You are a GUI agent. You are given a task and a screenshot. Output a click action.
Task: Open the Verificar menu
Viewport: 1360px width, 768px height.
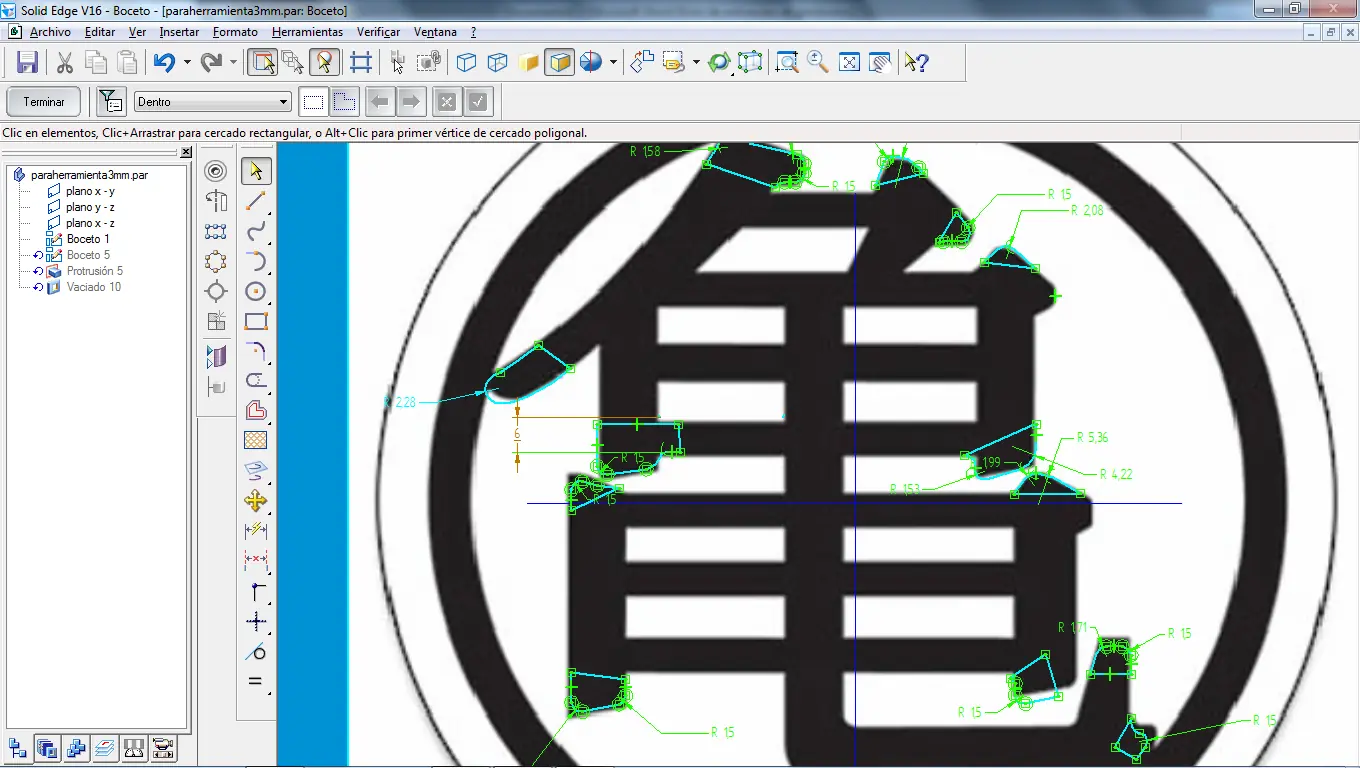click(378, 32)
